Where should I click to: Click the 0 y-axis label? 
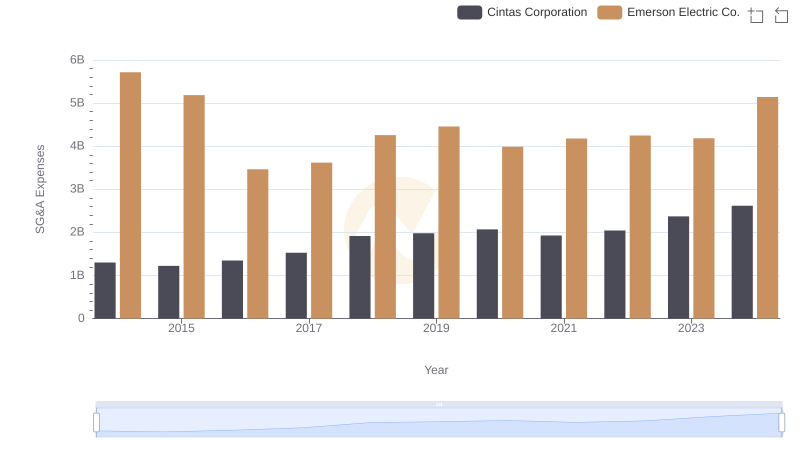(81, 318)
